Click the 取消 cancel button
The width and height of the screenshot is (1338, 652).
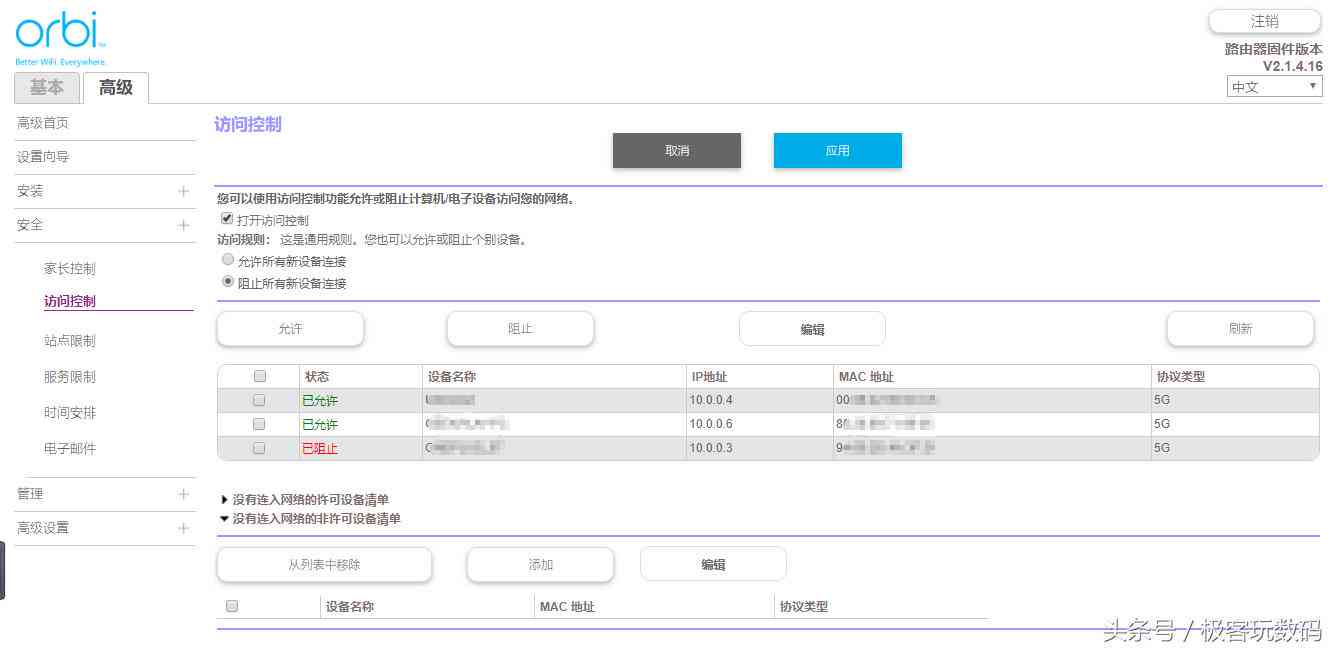tap(677, 151)
